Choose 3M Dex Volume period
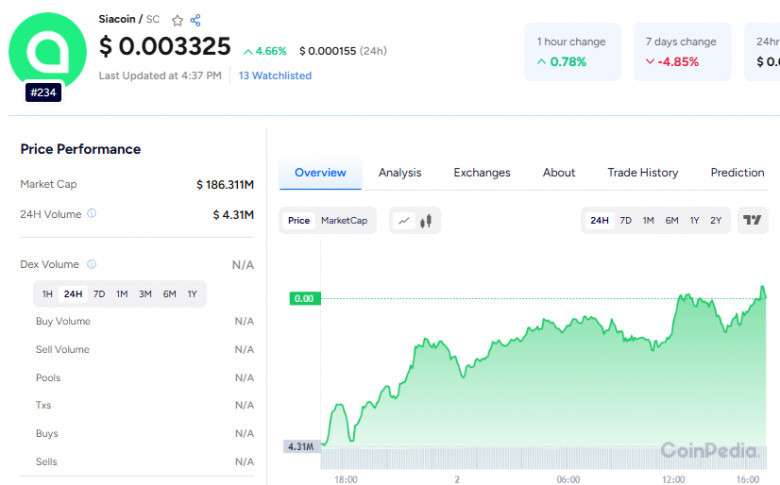This screenshot has width=780, height=485. (145, 294)
